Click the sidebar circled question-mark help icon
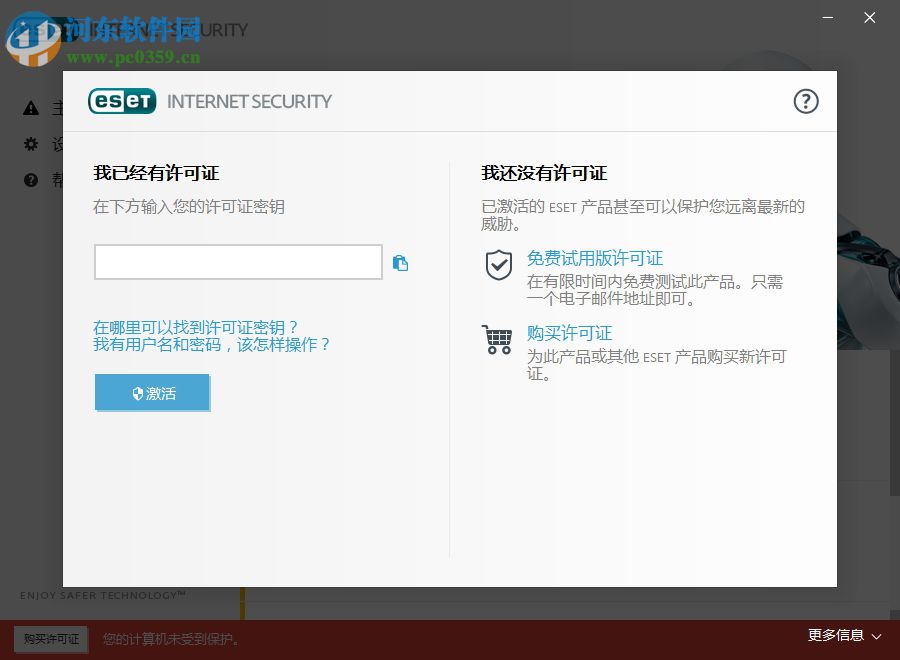 point(31,180)
